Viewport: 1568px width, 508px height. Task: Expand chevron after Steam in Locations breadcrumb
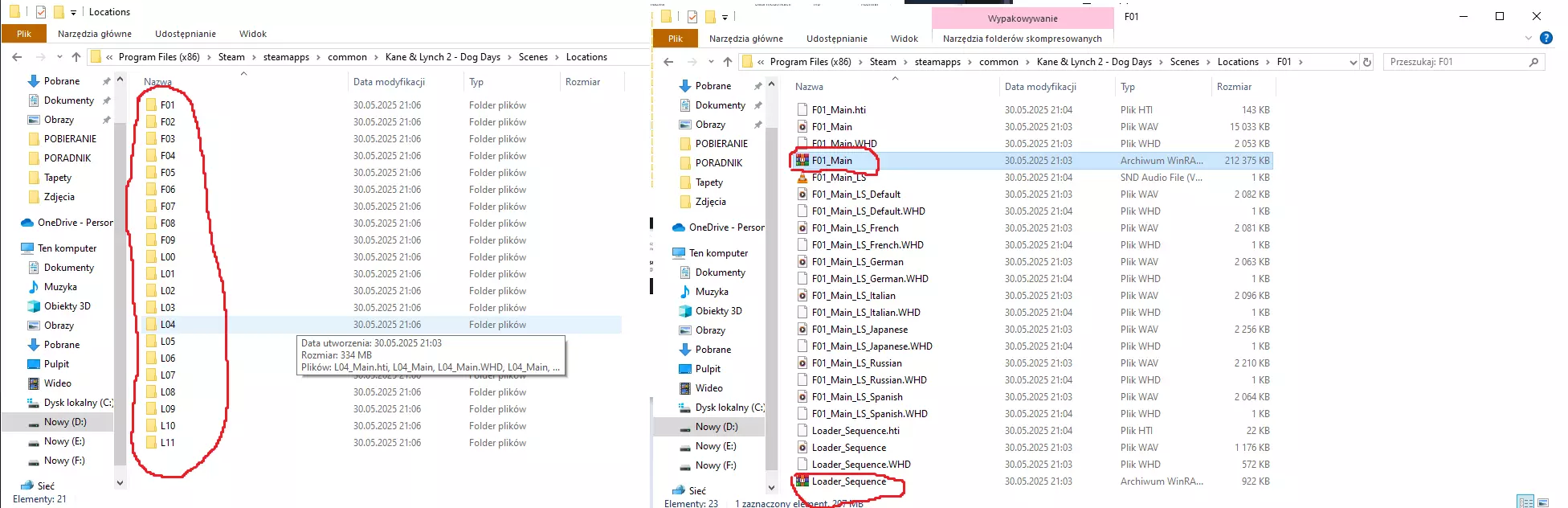[x=254, y=57]
